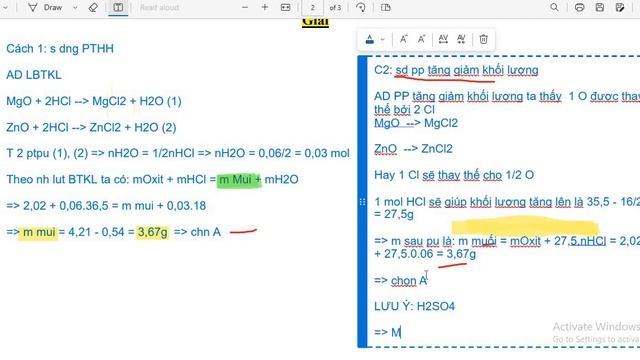The height and width of the screenshot is (360, 640).
Task: Click the text '=> chn A' in Cách 1
Action: [x=198, y=232]
